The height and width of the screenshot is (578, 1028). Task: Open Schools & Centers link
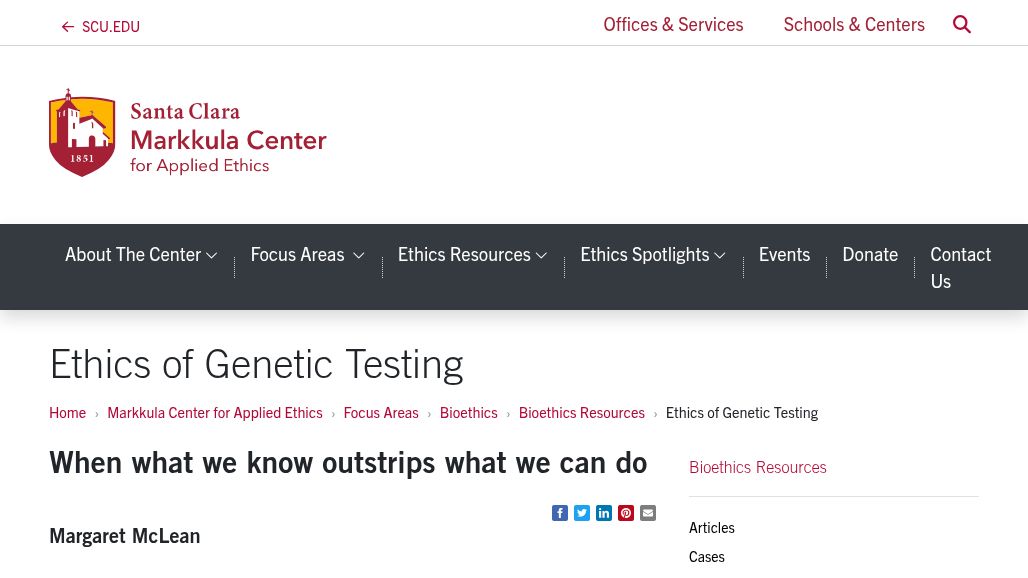click(854, 25)
